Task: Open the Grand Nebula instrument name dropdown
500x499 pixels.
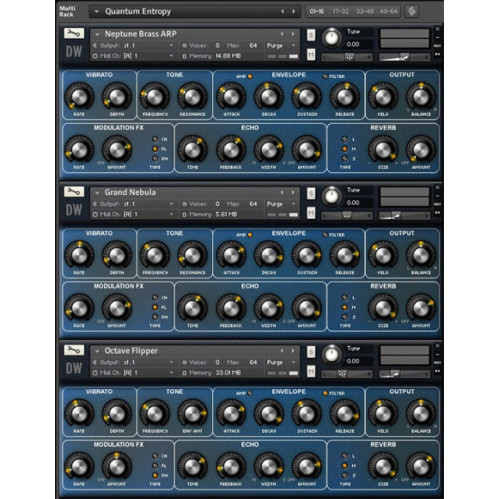Action: pyautogui.click(x=97, y=192)
